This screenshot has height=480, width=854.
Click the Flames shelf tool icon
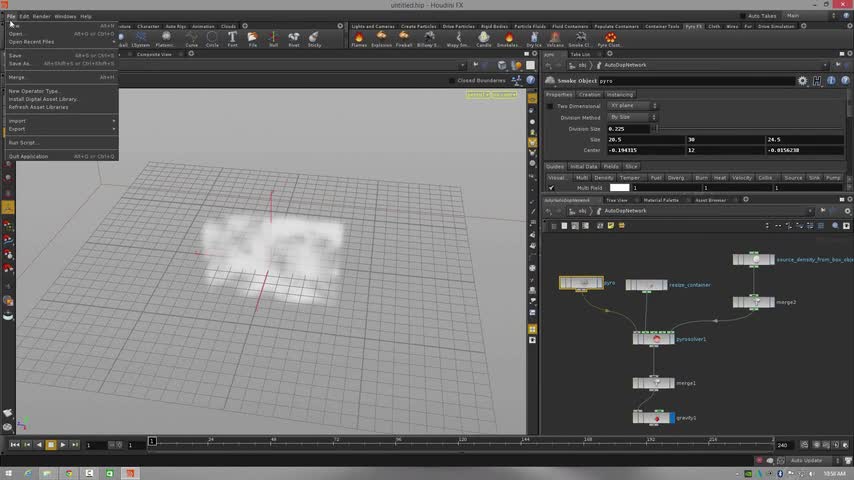tap(359, 39)
